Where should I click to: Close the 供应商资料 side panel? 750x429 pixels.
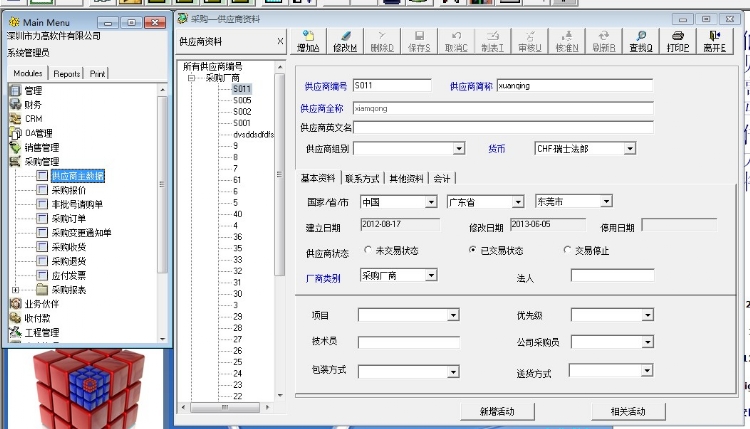point(280,41)
